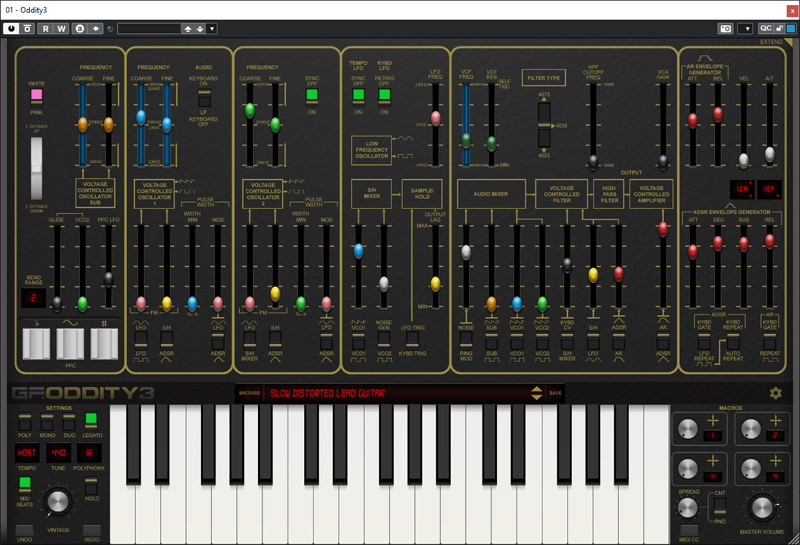The height and width of the screenshot is (545, 800).
Task: Click the plugin bypass power icon
Action: point(11,29)
